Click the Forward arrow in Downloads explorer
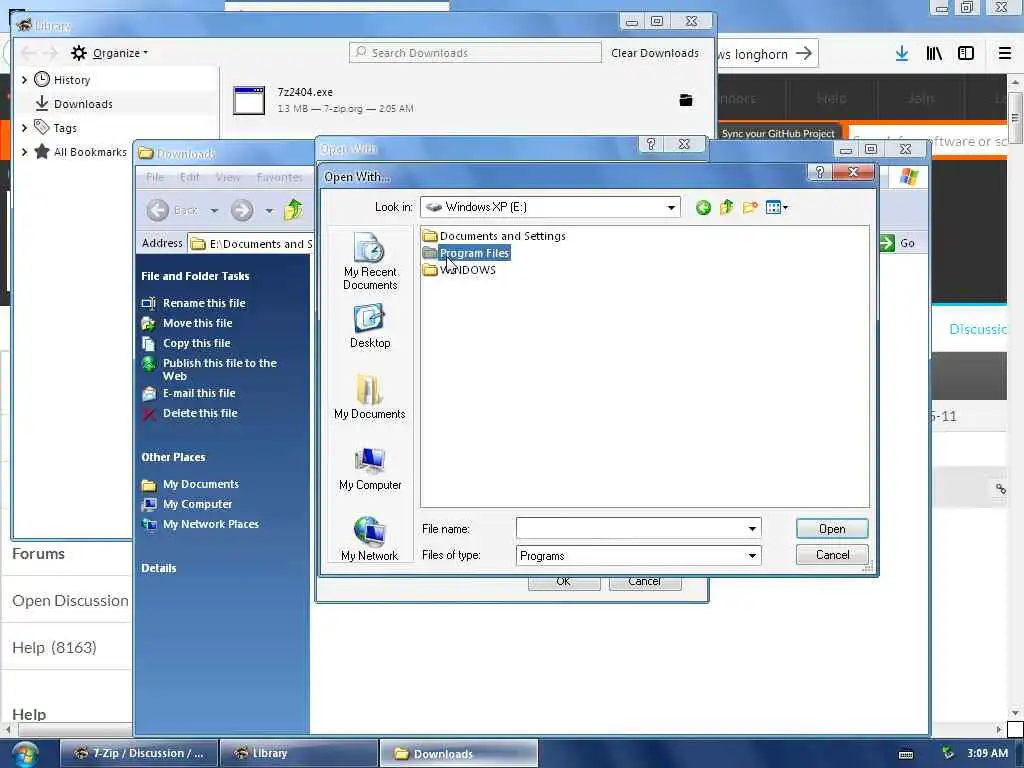 coord(242,210)
